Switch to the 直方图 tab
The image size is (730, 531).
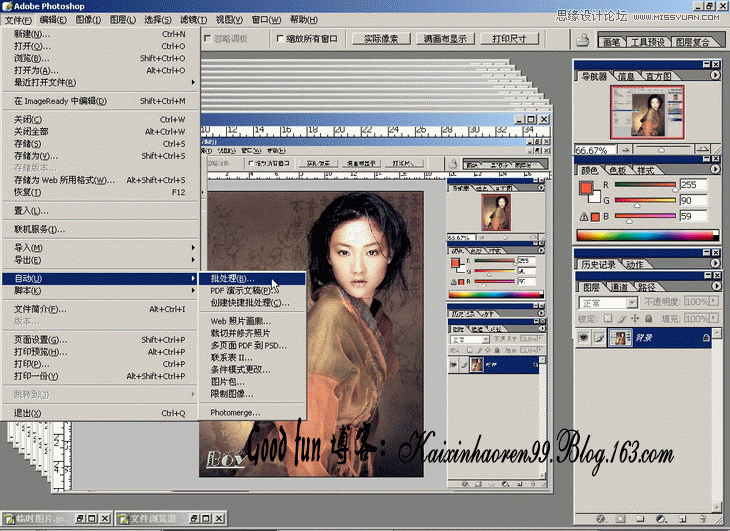[x=658, y=76]
